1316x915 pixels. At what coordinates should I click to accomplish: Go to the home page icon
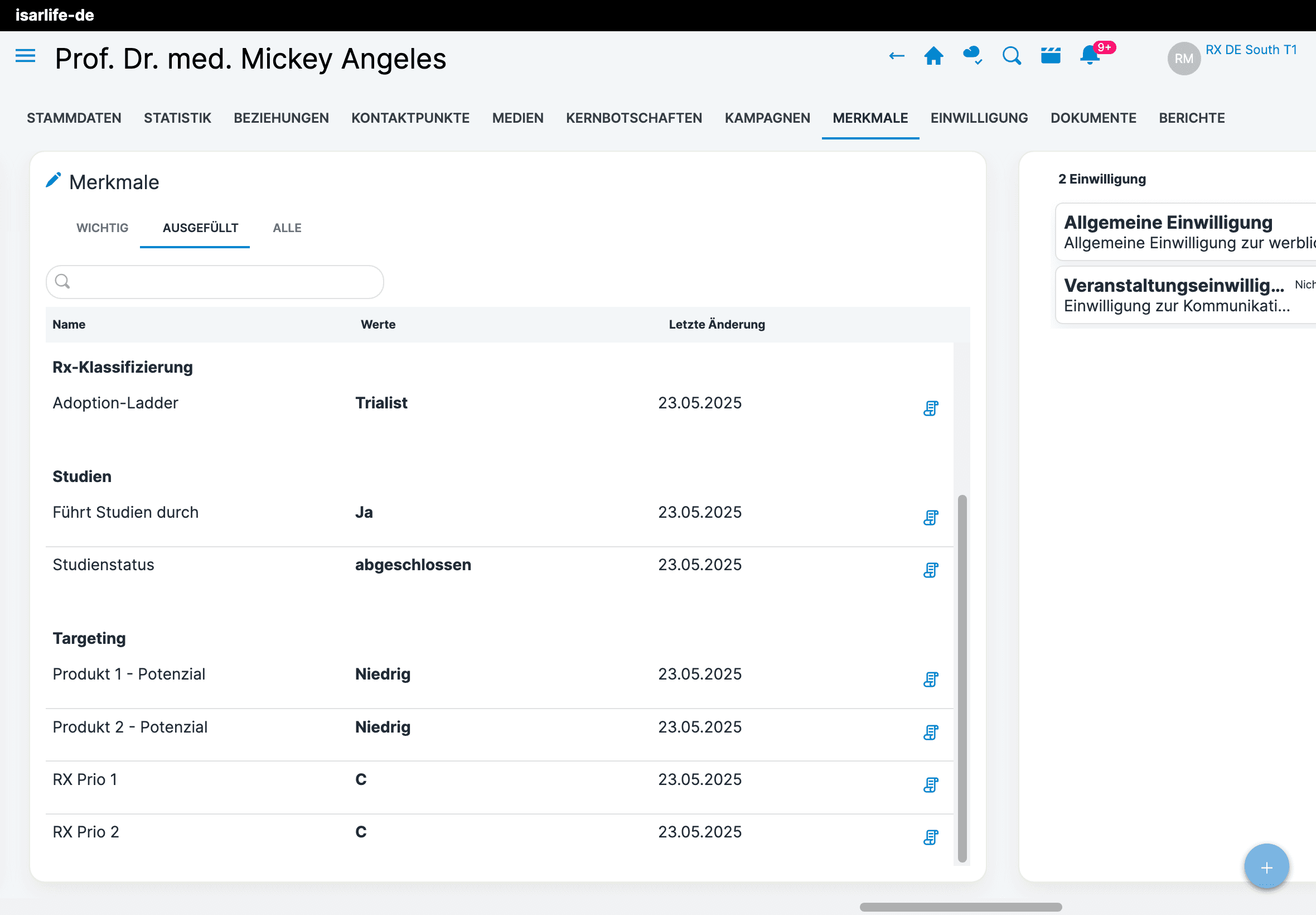pos(934,56)
